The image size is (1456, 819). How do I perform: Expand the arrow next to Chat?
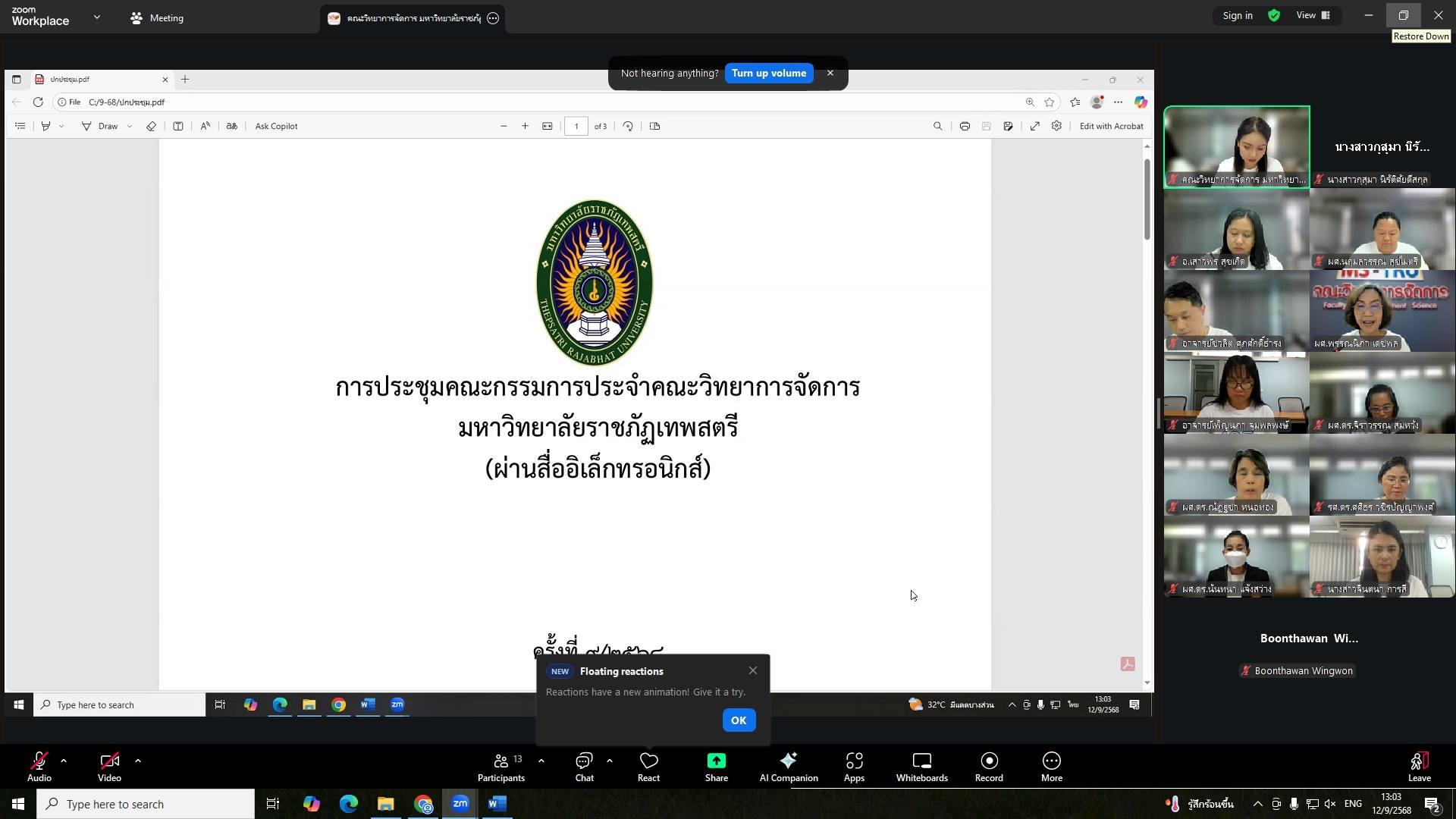click(610, 761)
